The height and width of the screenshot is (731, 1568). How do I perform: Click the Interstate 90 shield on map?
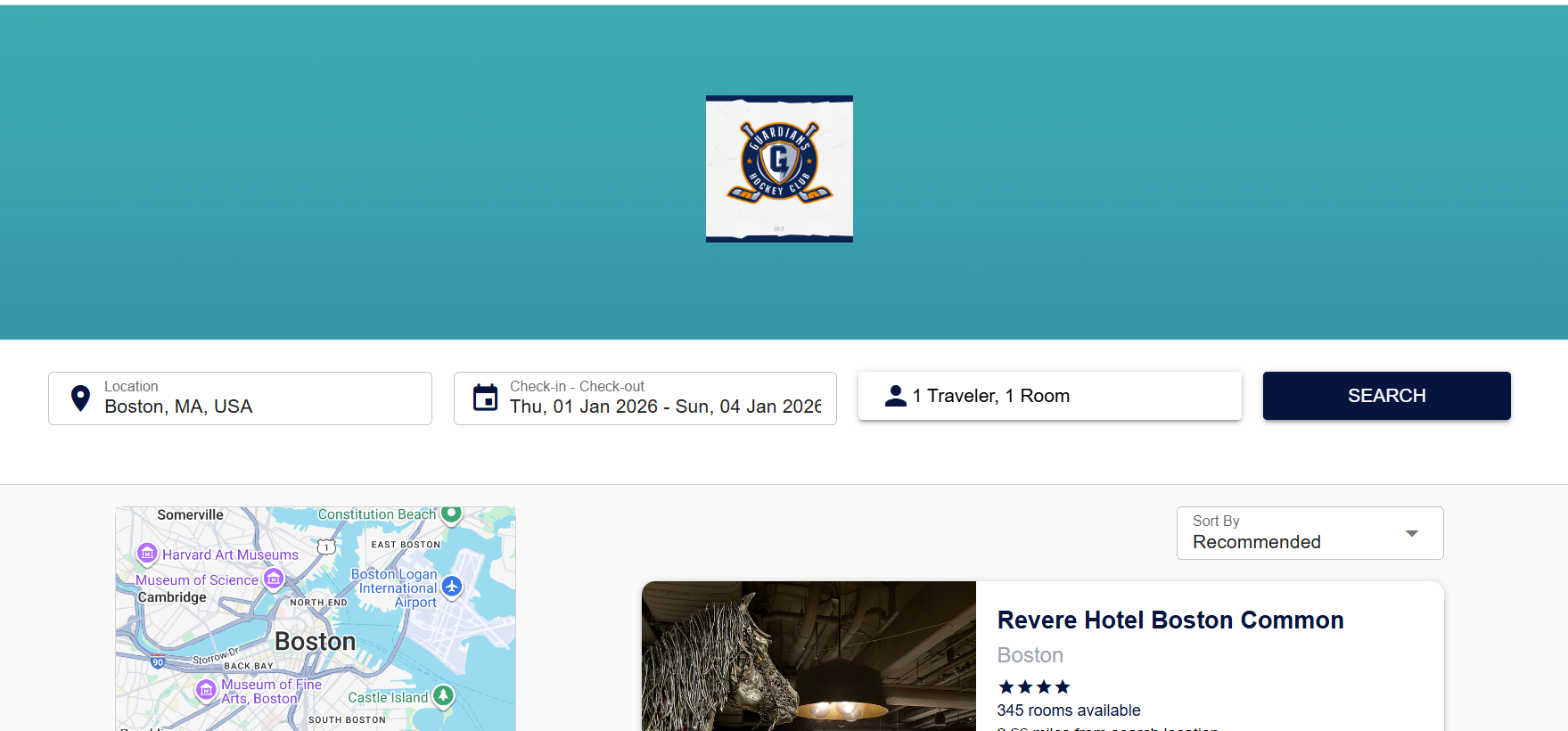(158, 662)
